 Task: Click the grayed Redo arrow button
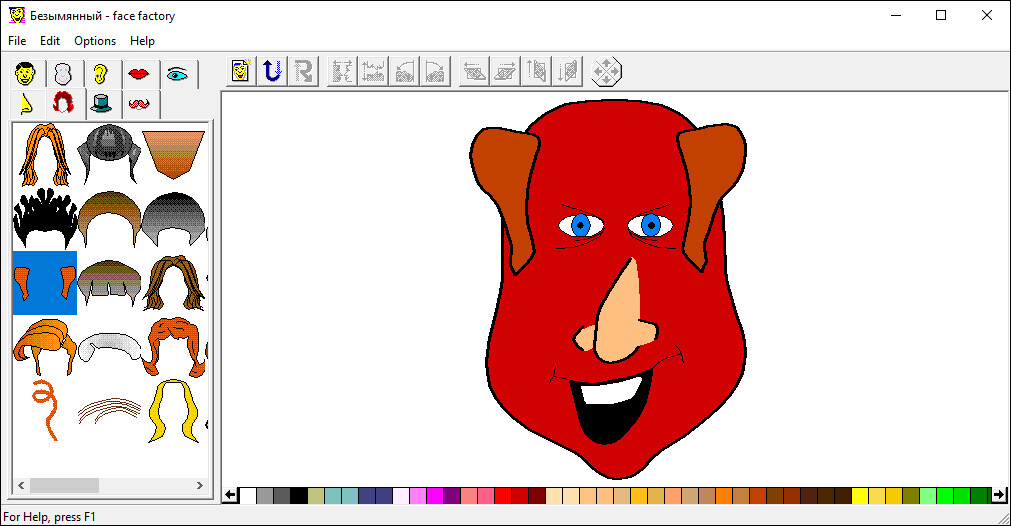point(303,70)
